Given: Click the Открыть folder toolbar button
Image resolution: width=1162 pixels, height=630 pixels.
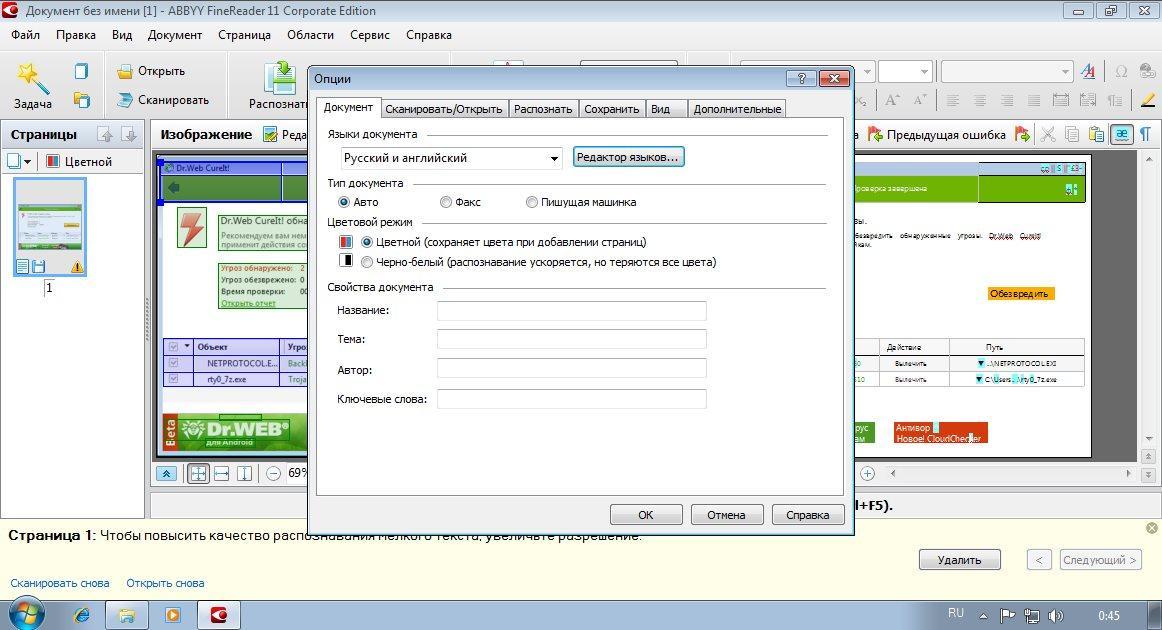Looking at the screenshot, I should (151, 71).
